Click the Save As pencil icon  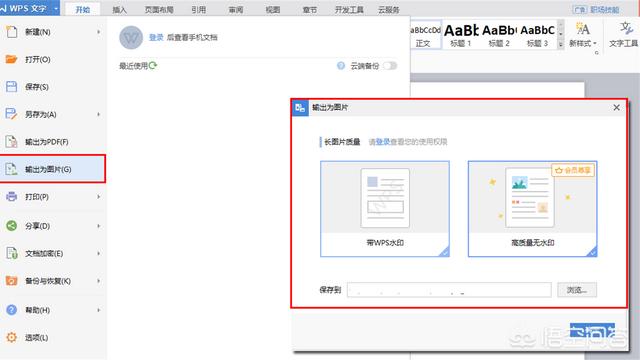coord(11,114)
